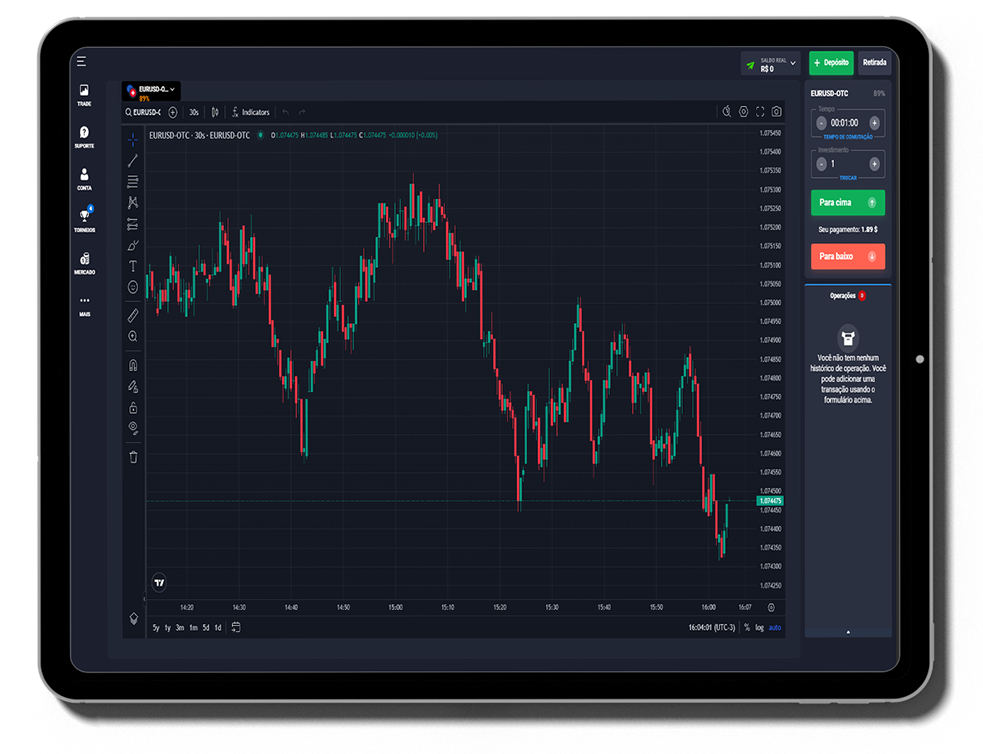Open the EURUSD-OTC symbol dropdown
Screen dimensions: 983x754
(x=152, y=89)
